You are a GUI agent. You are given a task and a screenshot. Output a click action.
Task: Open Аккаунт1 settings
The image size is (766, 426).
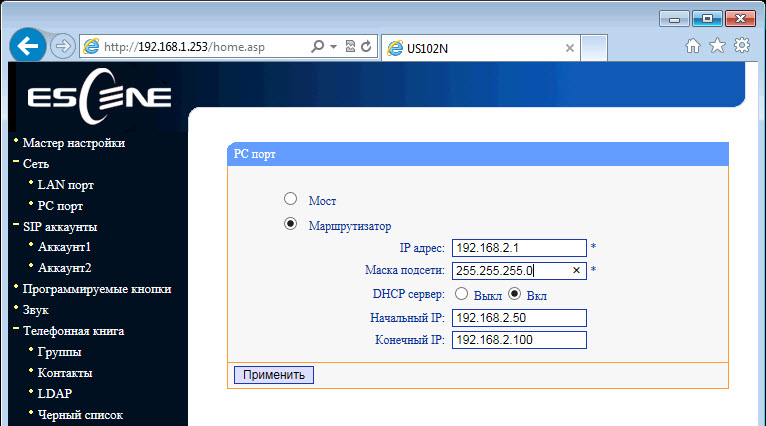point(64,247)
